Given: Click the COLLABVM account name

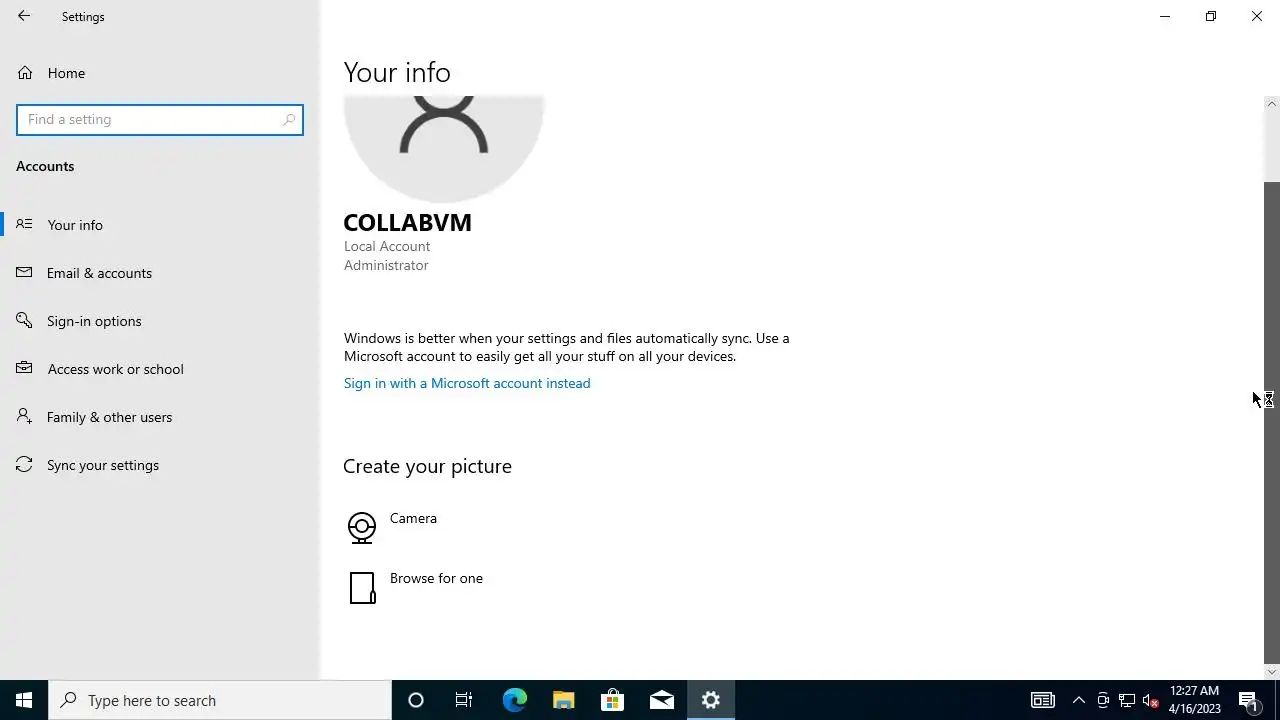Looking at the screenshot, I should click(x=407, y=222).
